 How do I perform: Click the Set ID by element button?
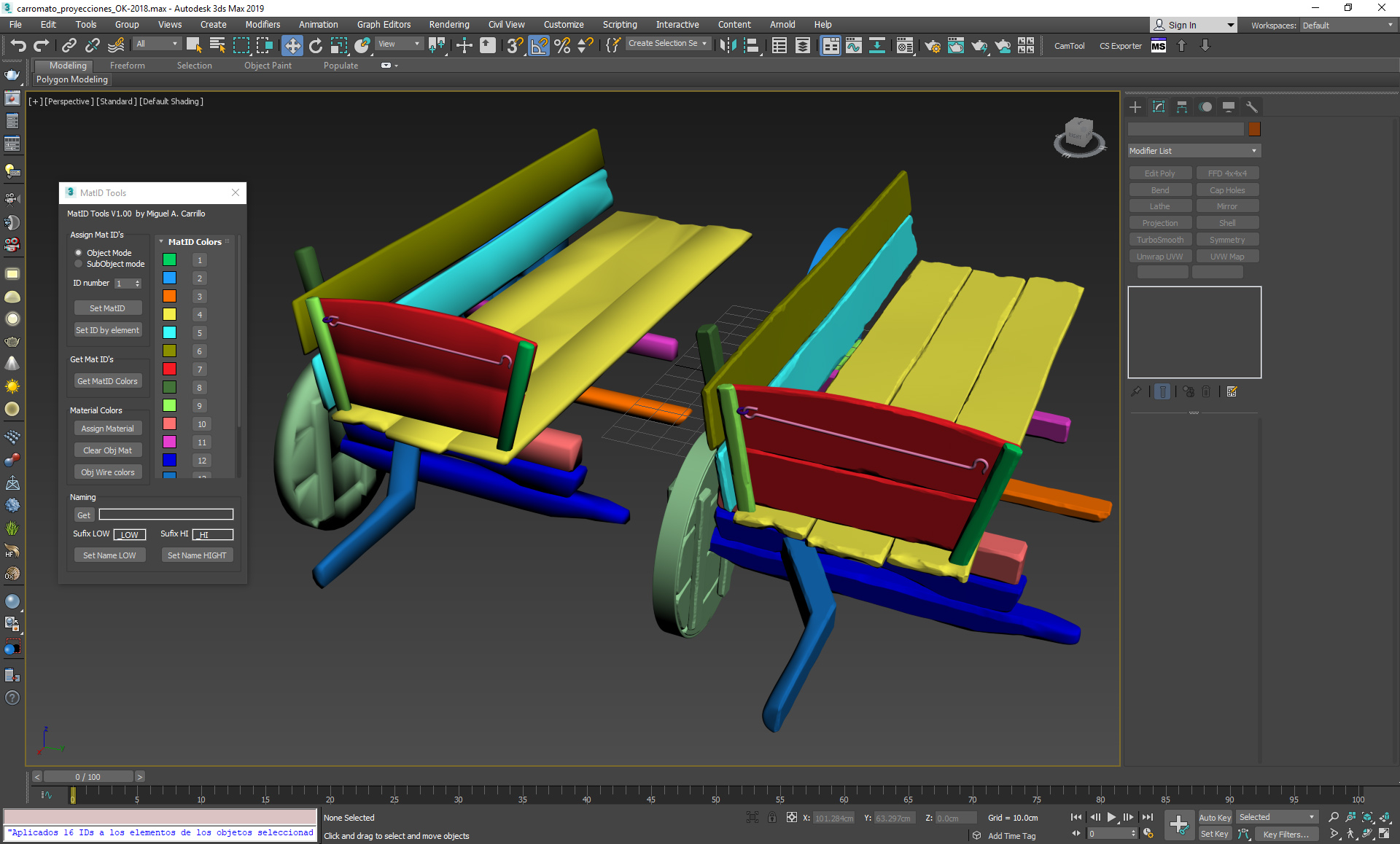coord(107,330)
